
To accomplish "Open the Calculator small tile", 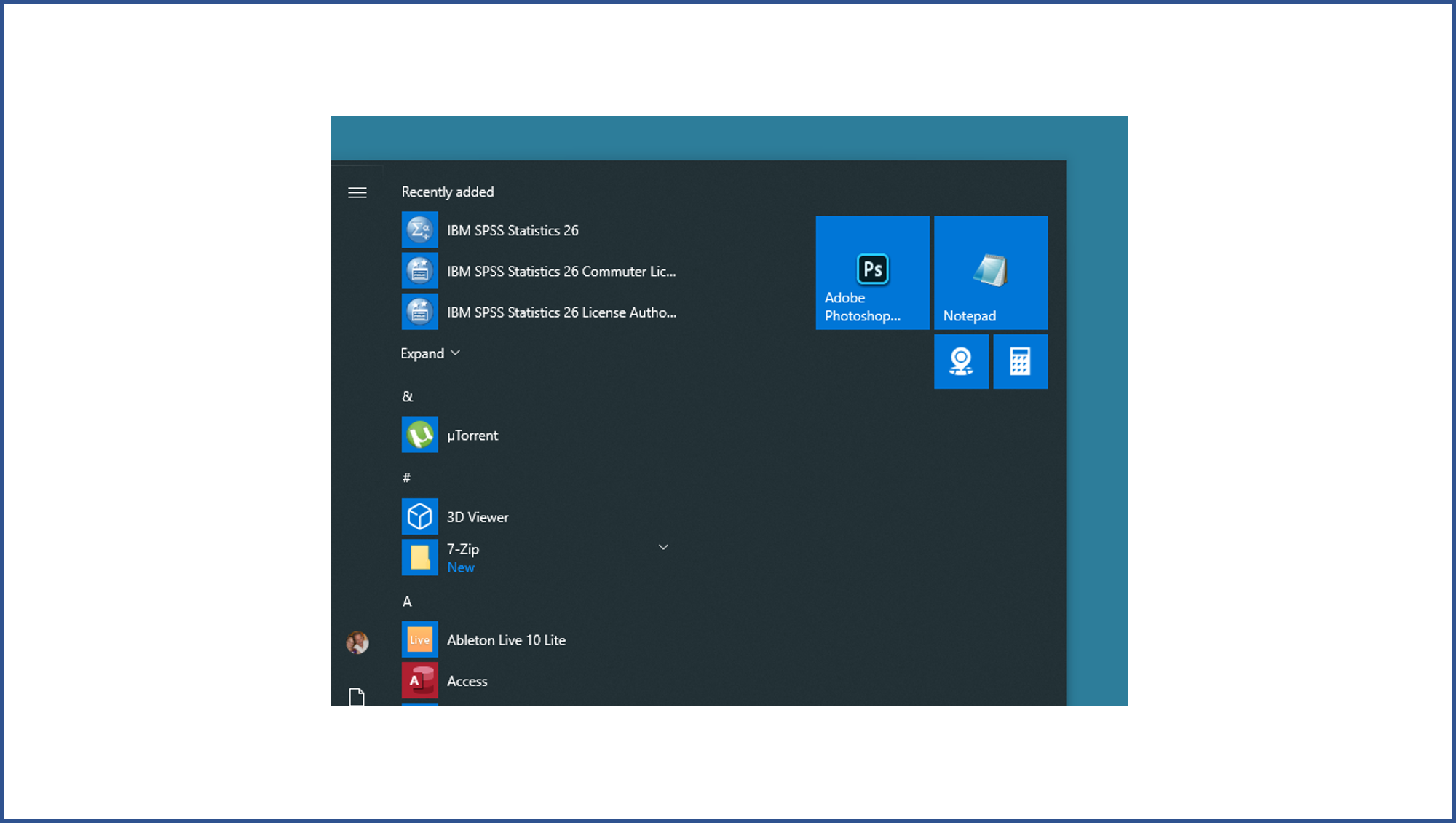I will [1020, 361].
